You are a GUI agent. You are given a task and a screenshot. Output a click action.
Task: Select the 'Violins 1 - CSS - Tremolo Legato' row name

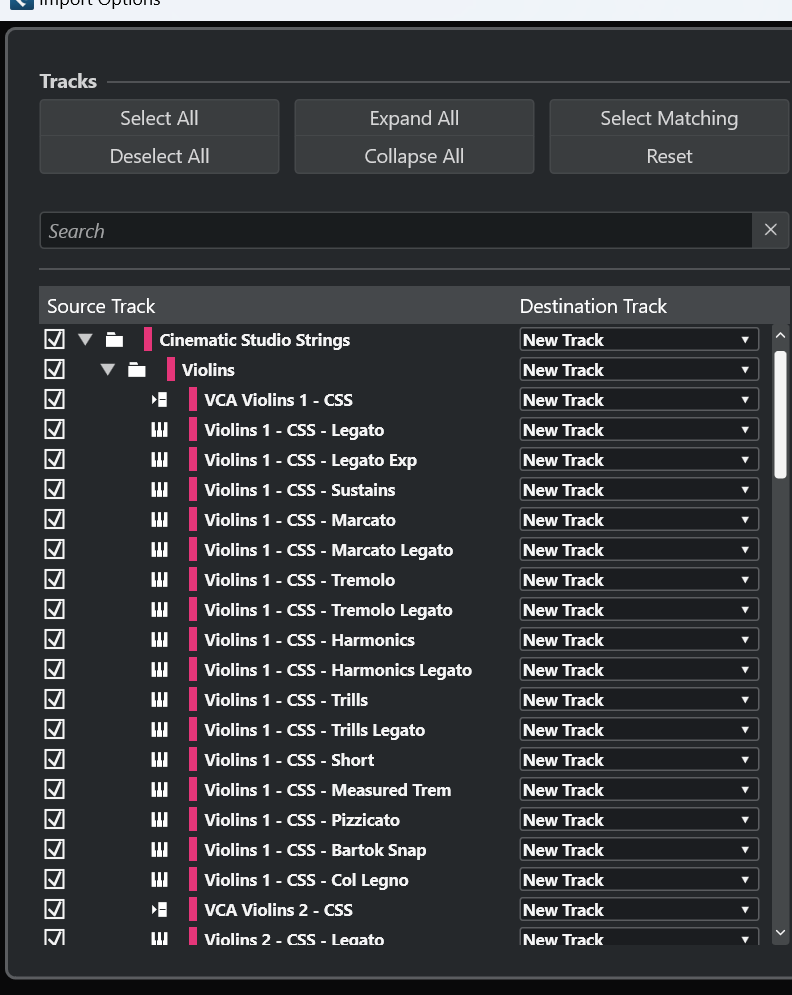(x=328, y=610)
